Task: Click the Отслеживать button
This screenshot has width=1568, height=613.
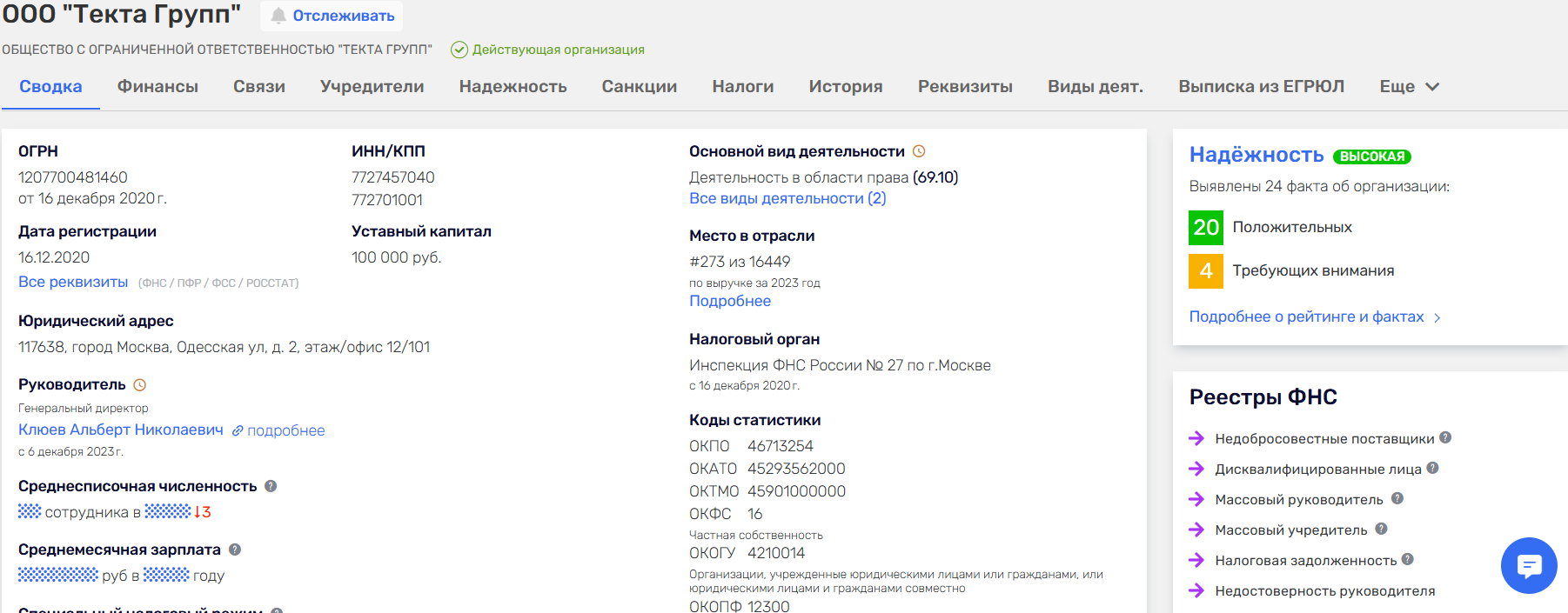Action: (x=332, y=16)
